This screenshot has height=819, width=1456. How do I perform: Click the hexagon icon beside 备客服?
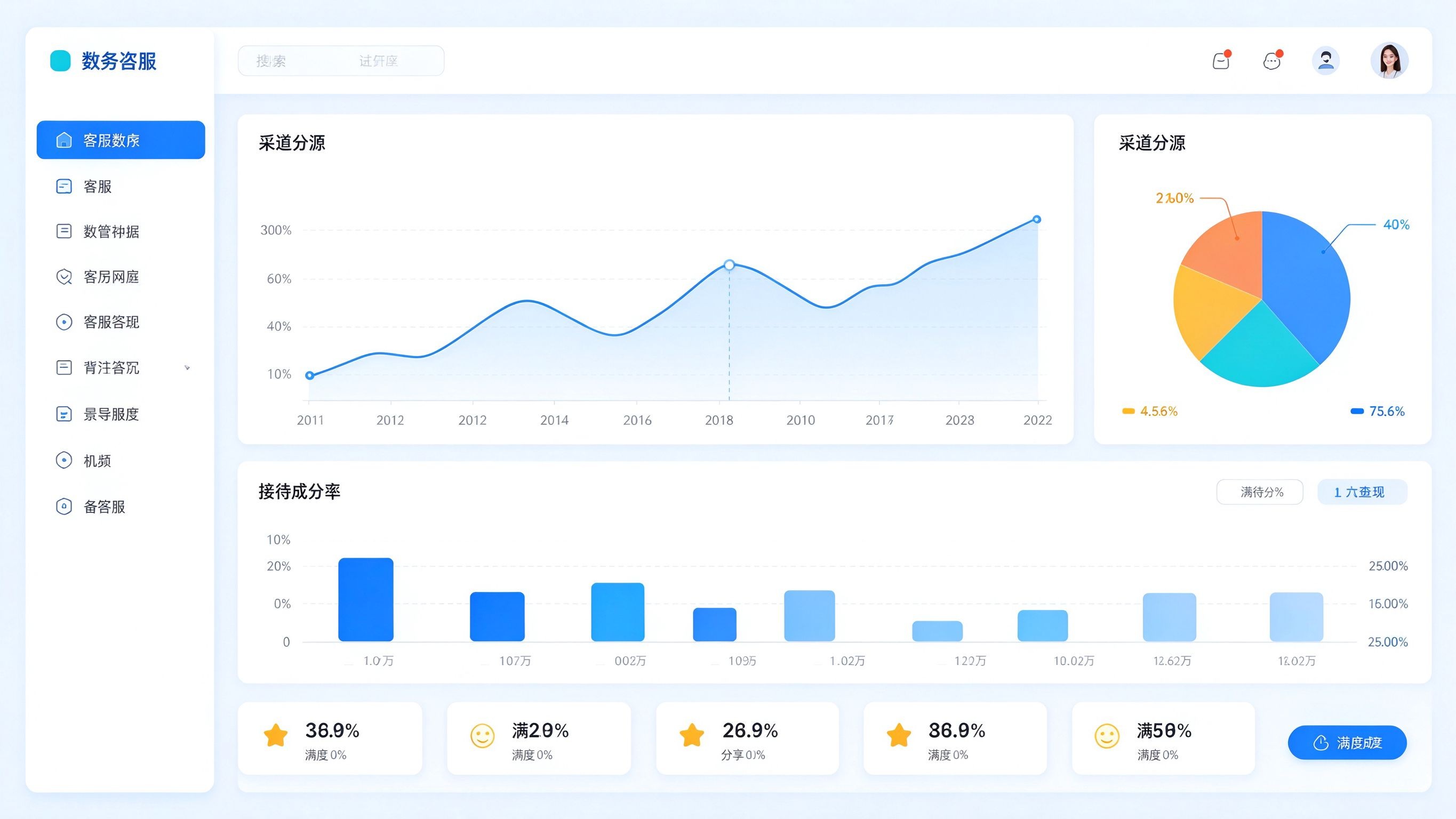click(64, 506)
